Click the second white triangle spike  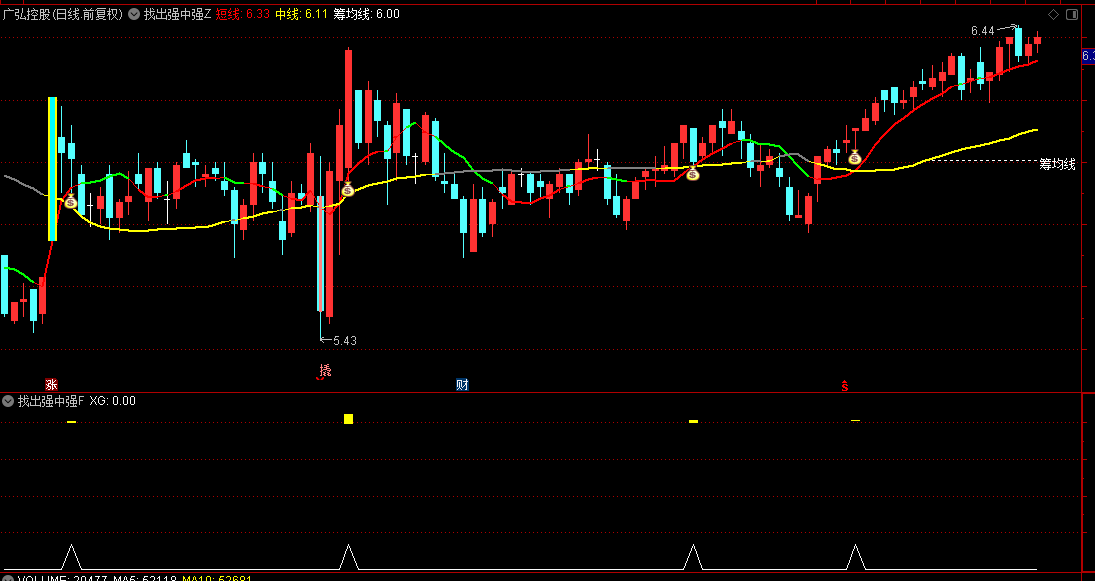(348, 557)
